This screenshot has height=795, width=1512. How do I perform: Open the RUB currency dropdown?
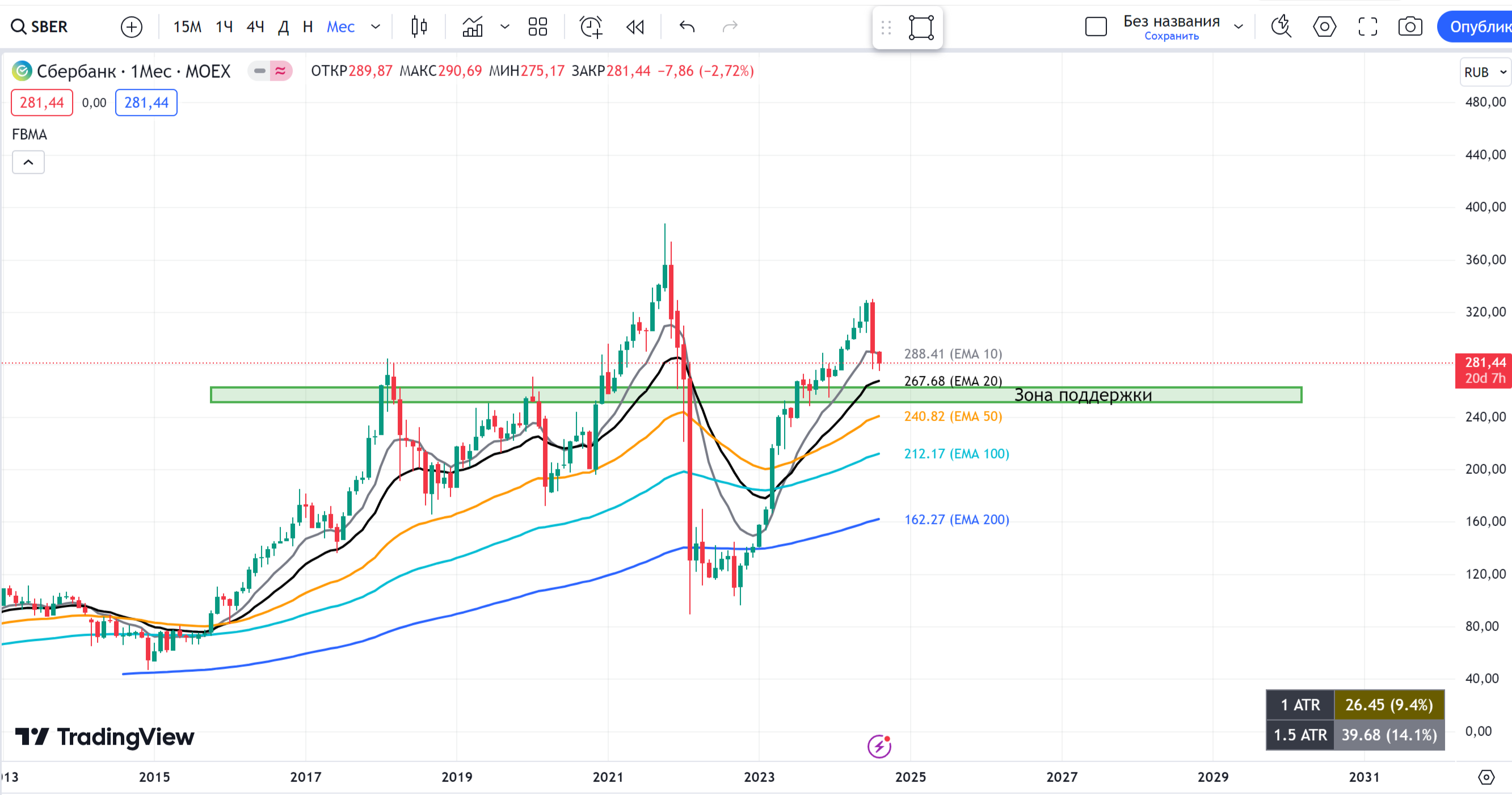pyautogui.click(x=1485, y=72)
